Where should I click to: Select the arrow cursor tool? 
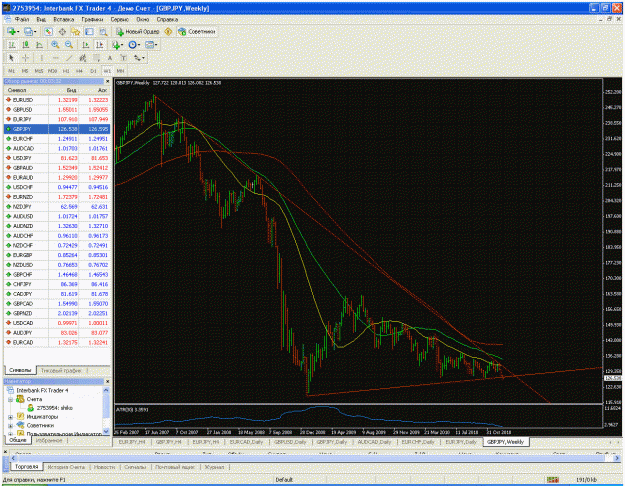point(11,58)
